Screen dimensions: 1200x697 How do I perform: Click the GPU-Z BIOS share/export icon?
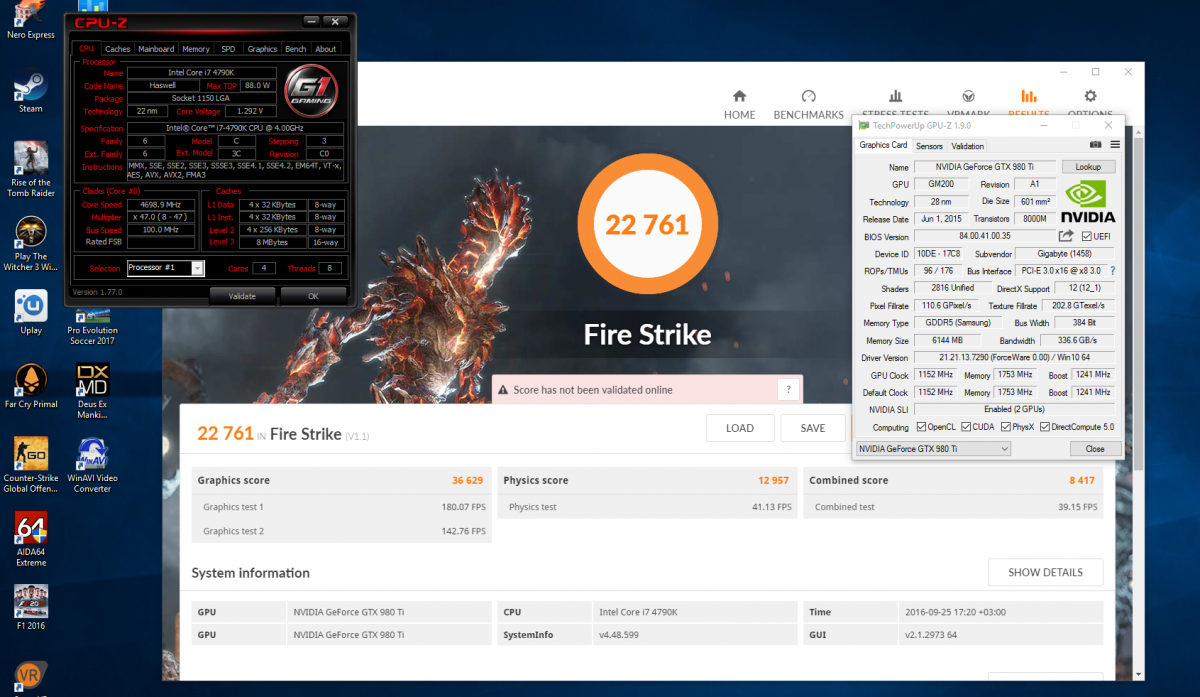pyautogui.click(x=1066, y=236)
